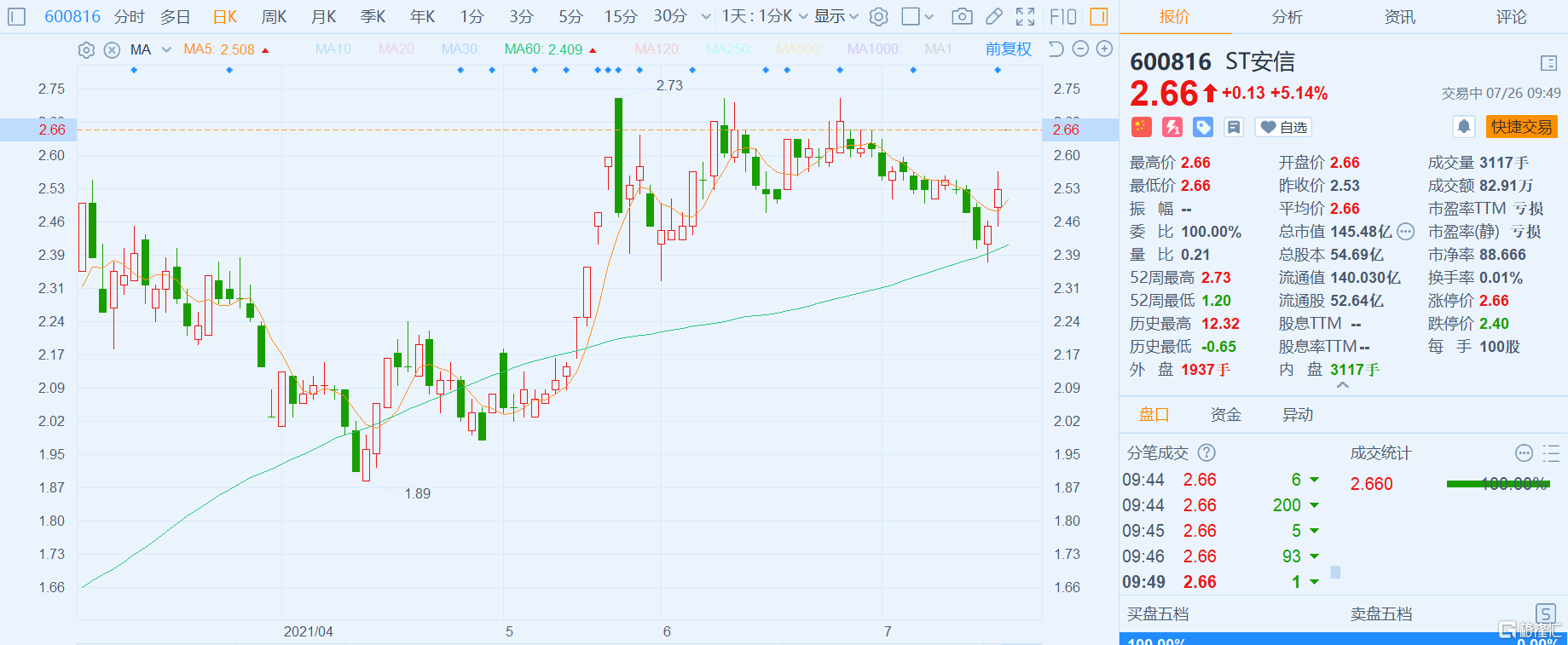Viewport: 1568px width, 645px height.
Task: Set a price alert with bell icon
Action: pos(1464,127)
